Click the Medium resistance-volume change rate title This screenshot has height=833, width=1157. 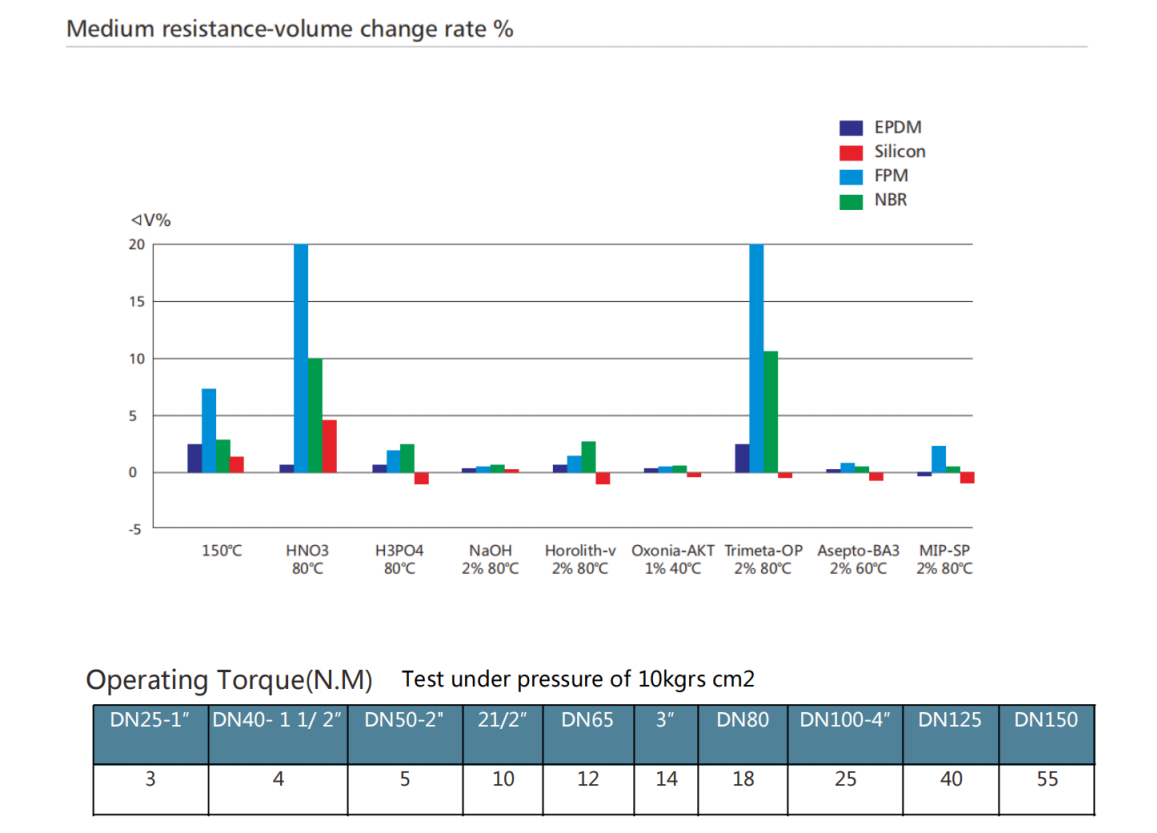click(289, 29)
